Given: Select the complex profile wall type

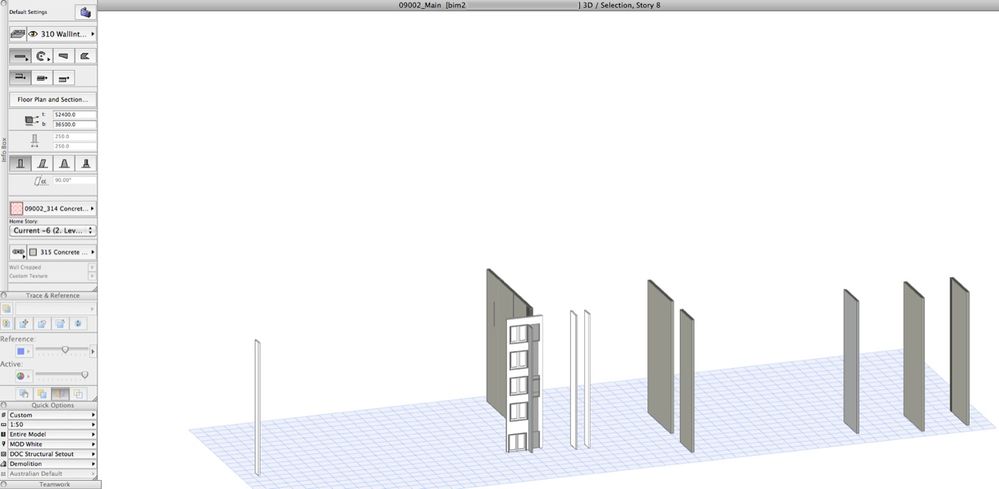Looking at the screenshot, I should 85,164.
